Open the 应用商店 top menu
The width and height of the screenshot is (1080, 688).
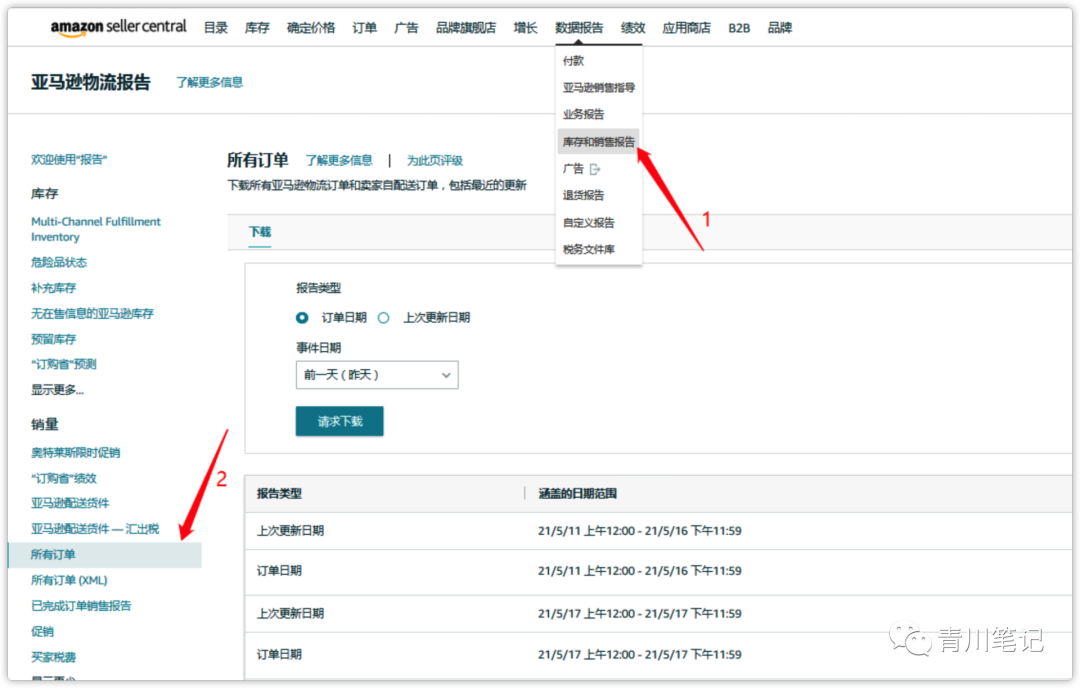[x=686, y=28]
